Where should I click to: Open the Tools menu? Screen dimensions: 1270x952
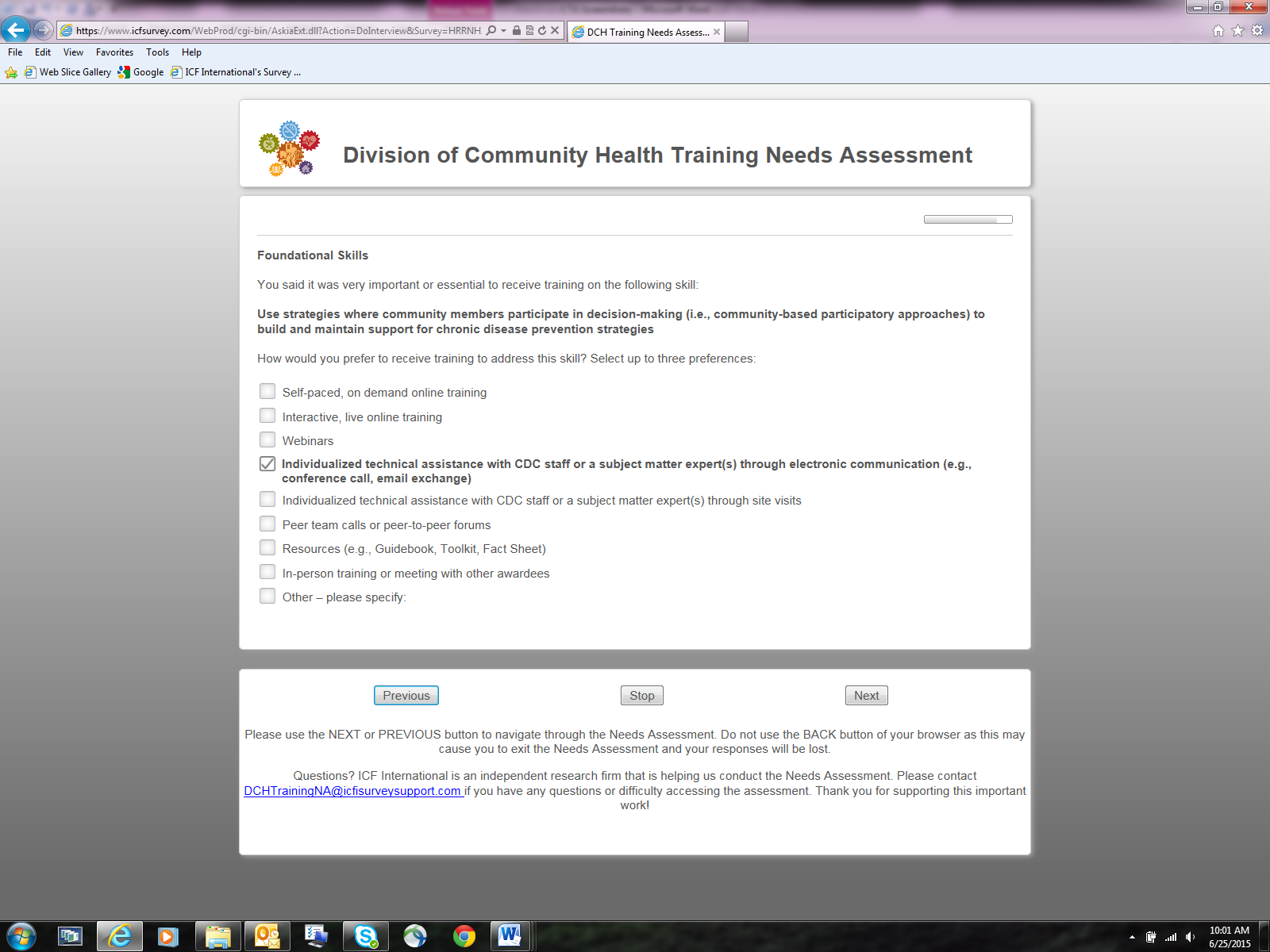(x=157, y=52)
